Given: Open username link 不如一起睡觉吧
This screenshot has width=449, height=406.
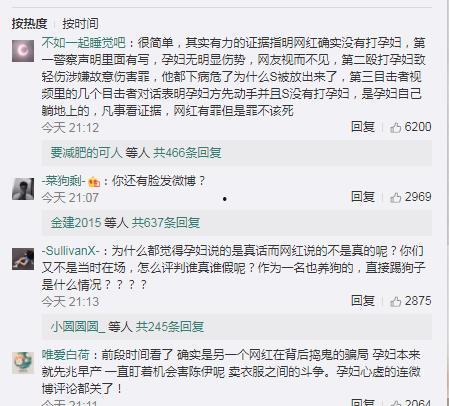Looking at the screenshot, I should pos(83,43).
